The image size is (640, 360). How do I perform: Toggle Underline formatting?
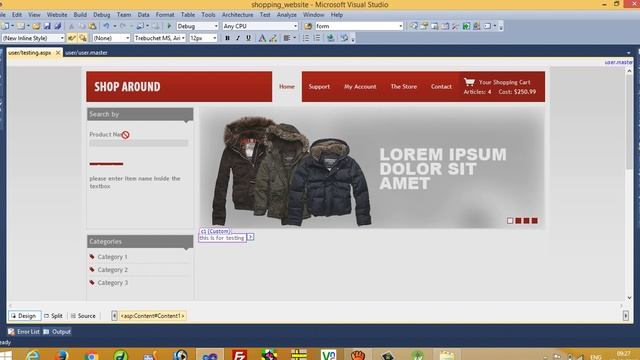[248, 38]
